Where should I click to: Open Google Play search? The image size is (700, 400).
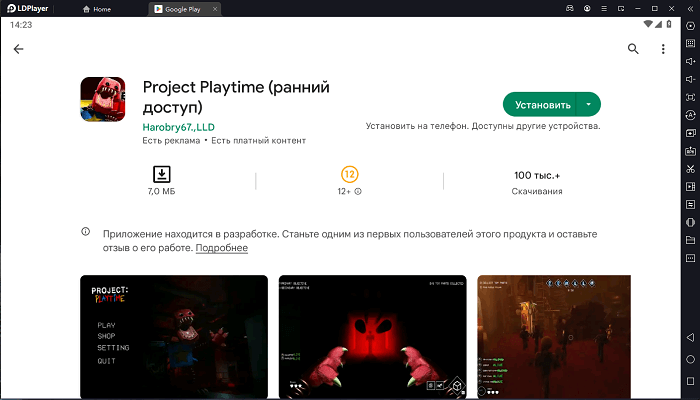(633, 49)
